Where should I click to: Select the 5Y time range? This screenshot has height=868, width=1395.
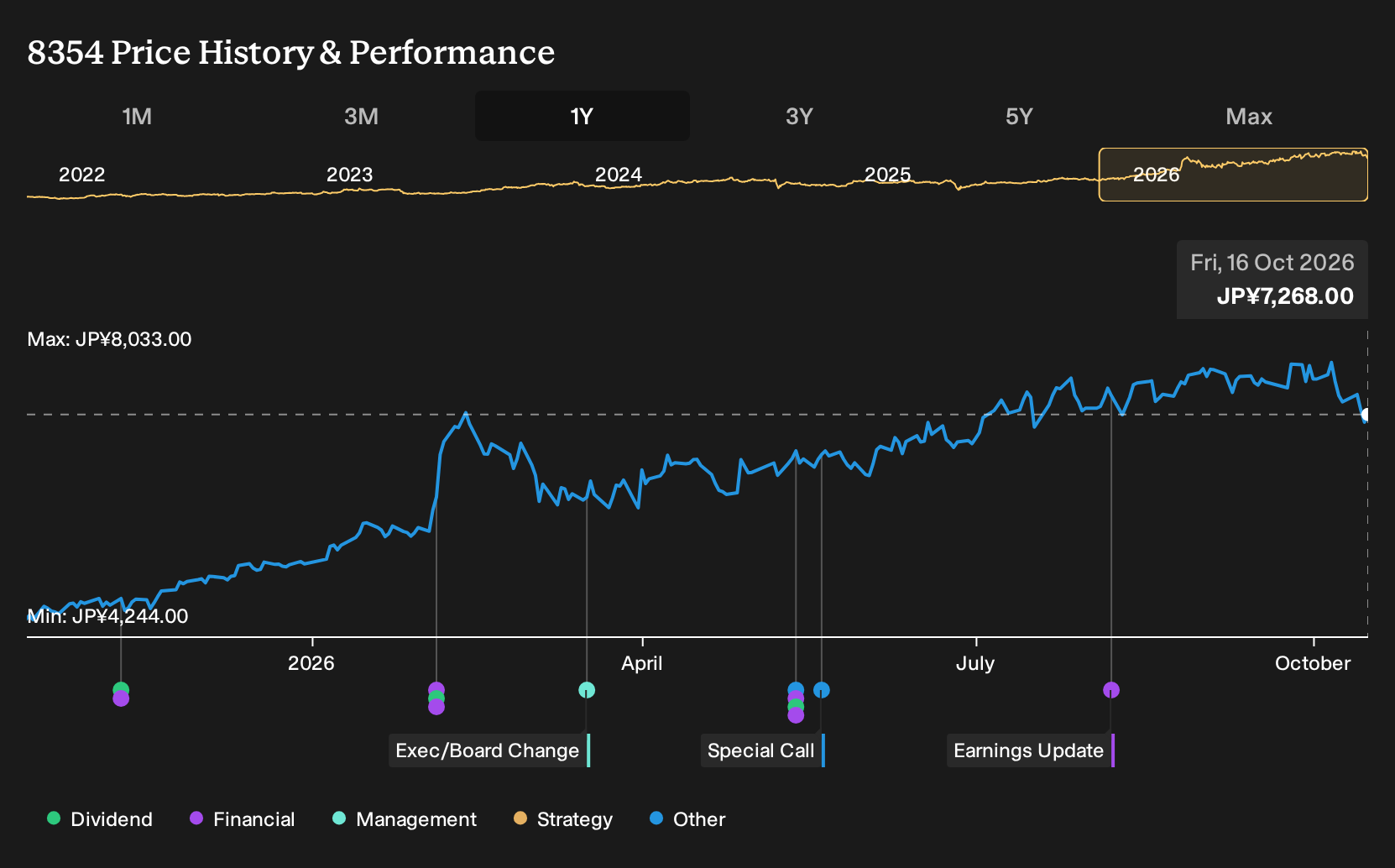click(x=1019, y=116)
